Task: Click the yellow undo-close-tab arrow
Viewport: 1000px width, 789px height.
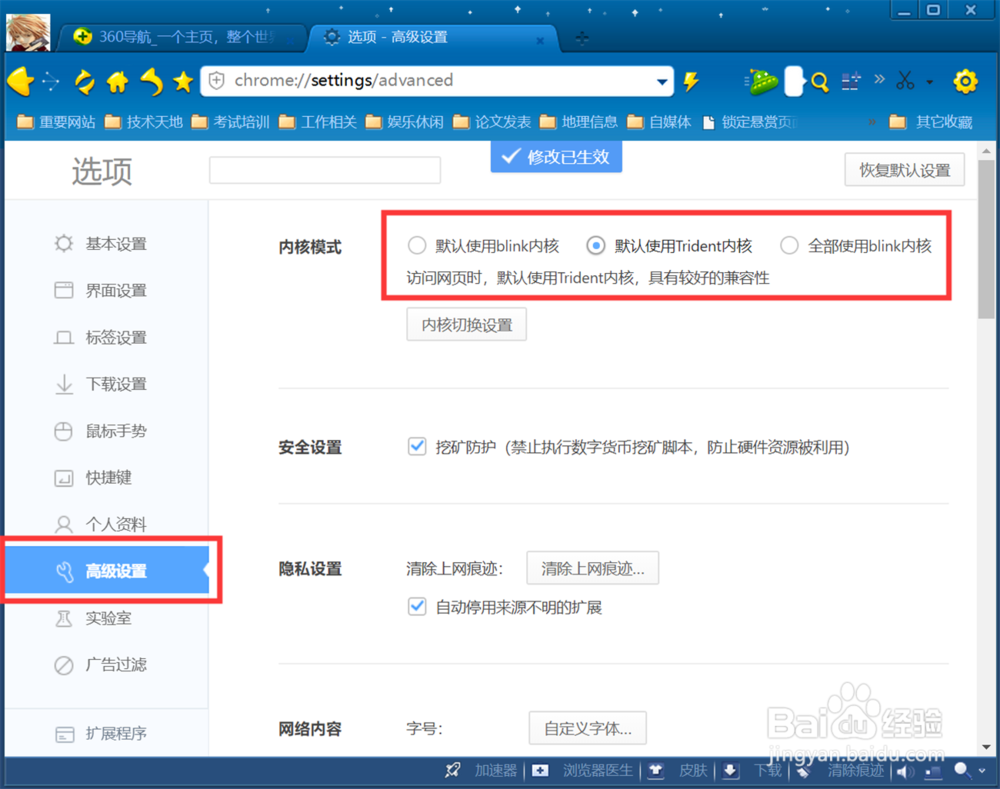Action: (152, 81)
